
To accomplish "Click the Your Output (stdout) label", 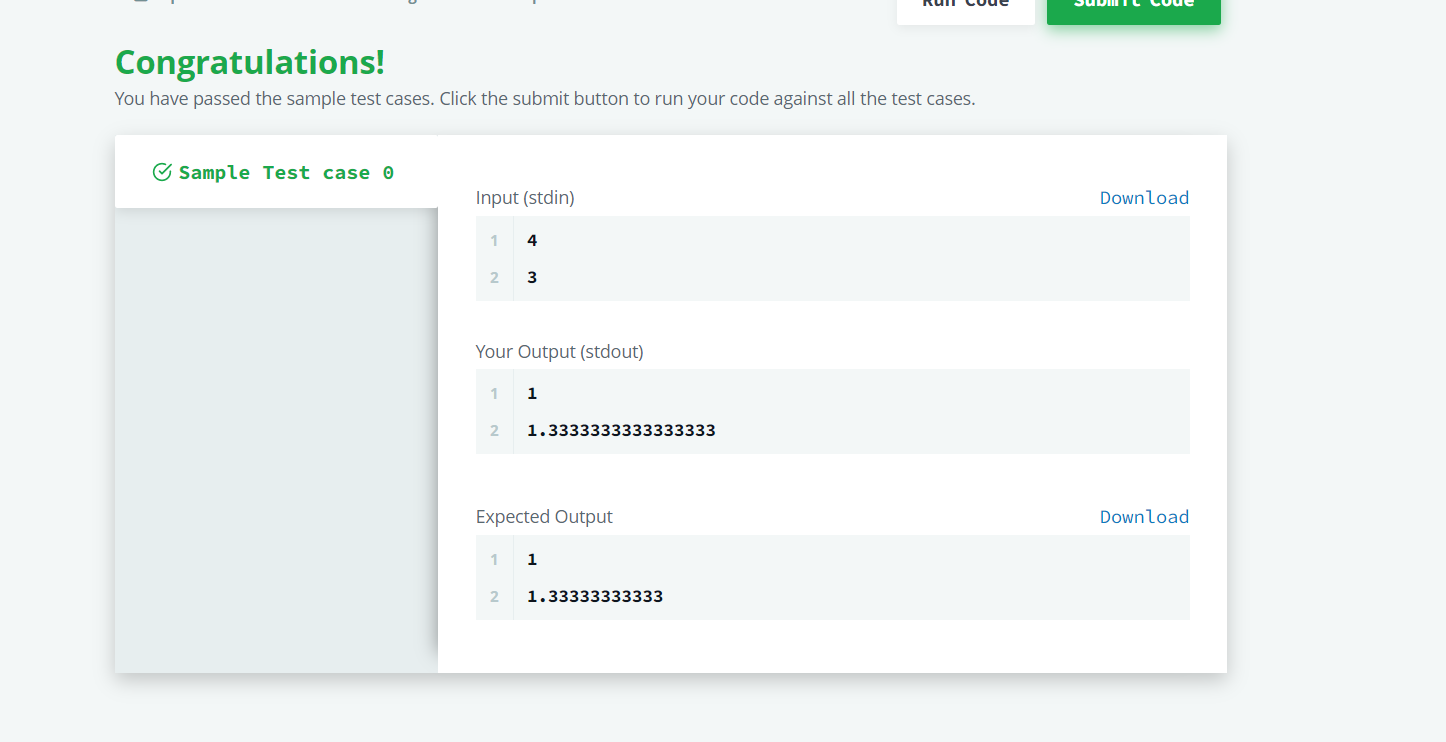I will click(559, 351).
